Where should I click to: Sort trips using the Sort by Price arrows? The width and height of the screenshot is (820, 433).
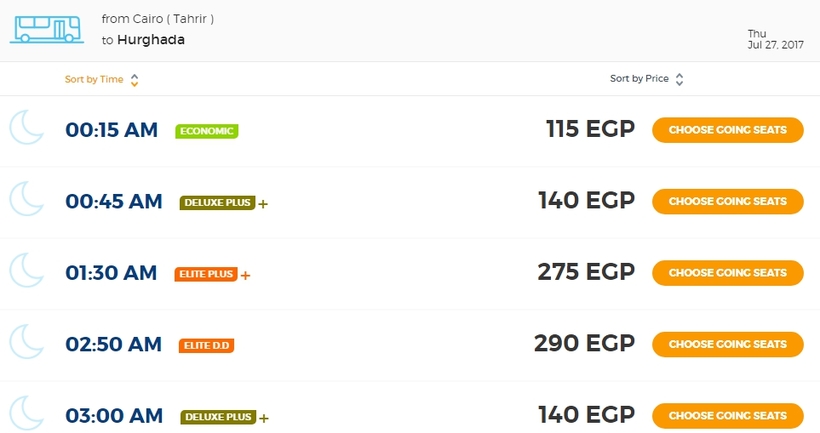pyautogui.click(x=679, y=80)
